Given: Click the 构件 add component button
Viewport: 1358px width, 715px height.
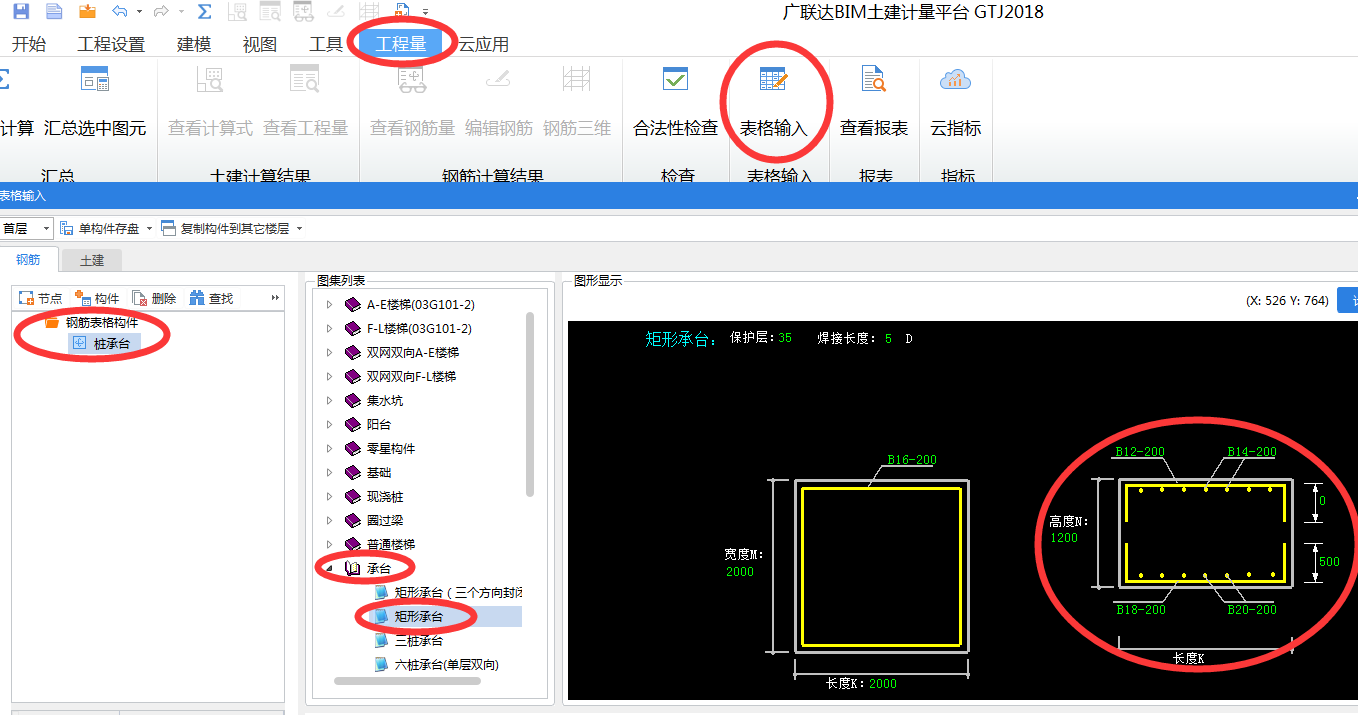Looking at the screenshot, I should (97, 298).
